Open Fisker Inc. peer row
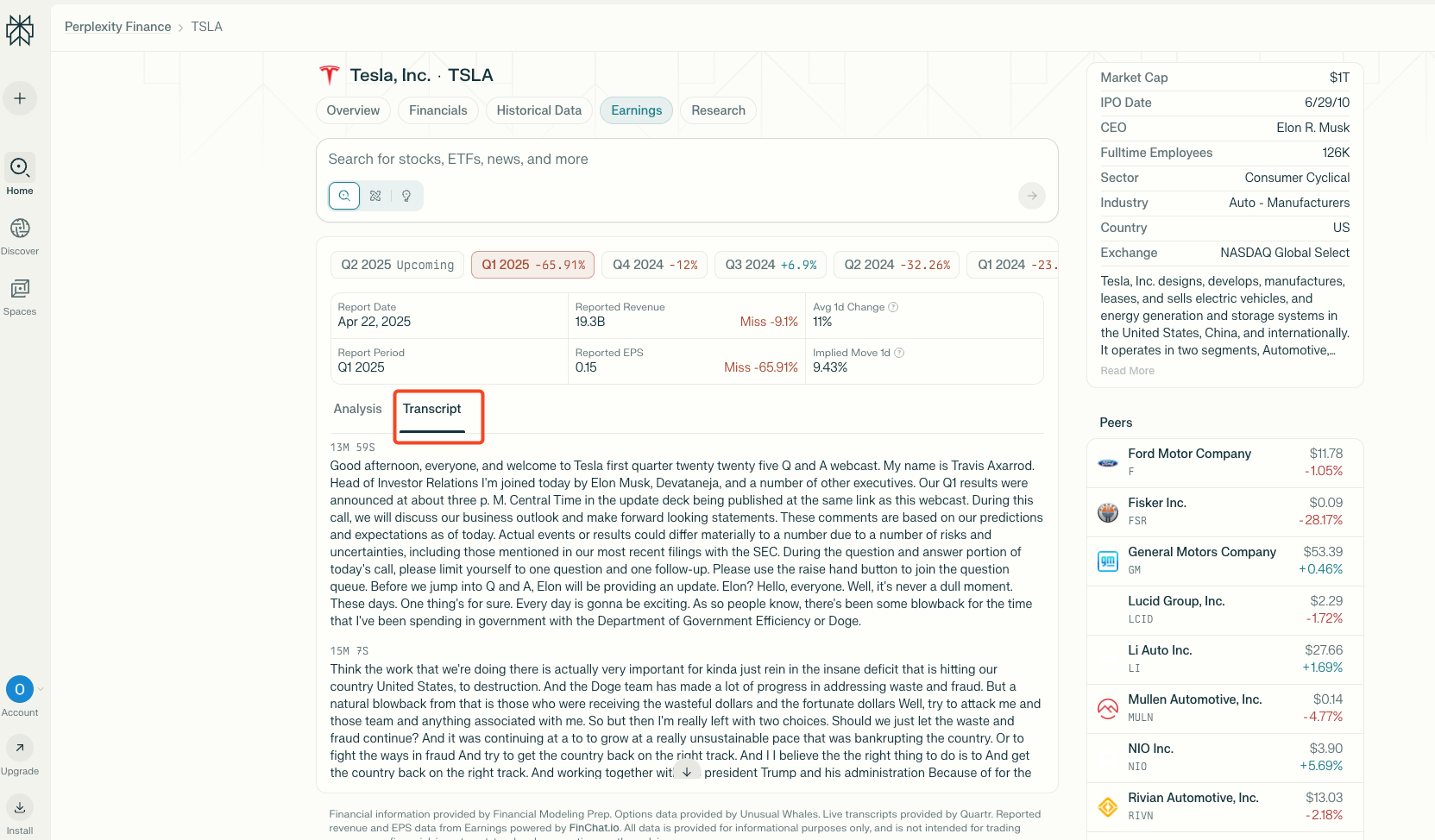1435x840 pixels. [1224, 512]
